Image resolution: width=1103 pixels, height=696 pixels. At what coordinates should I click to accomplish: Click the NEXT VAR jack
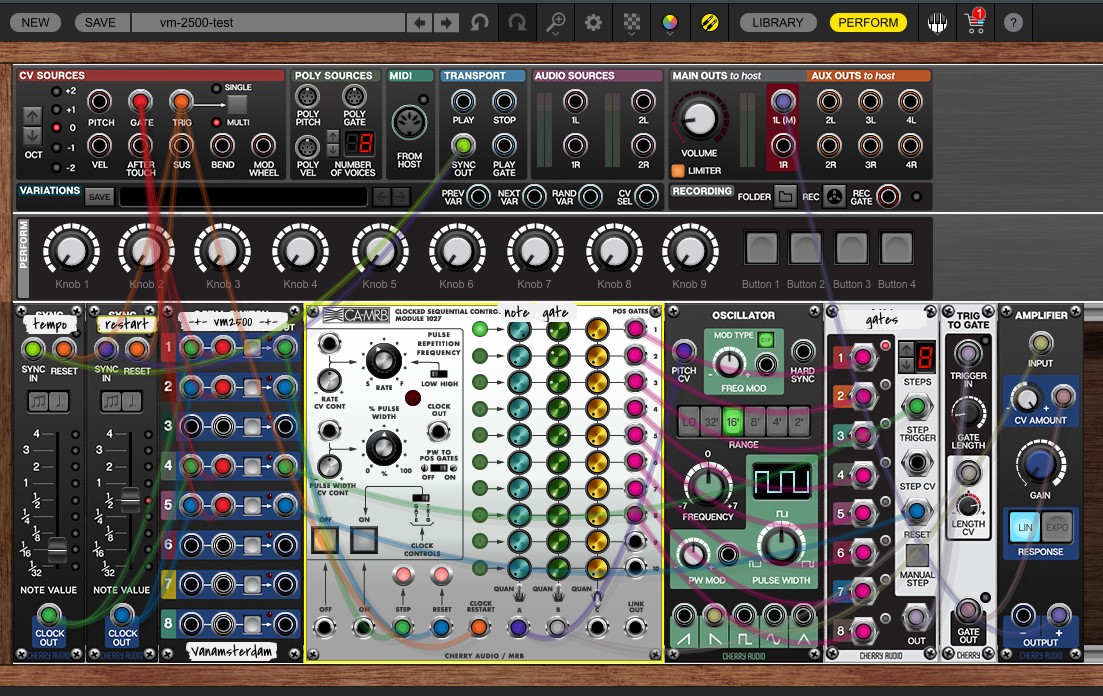click(534, 196)
